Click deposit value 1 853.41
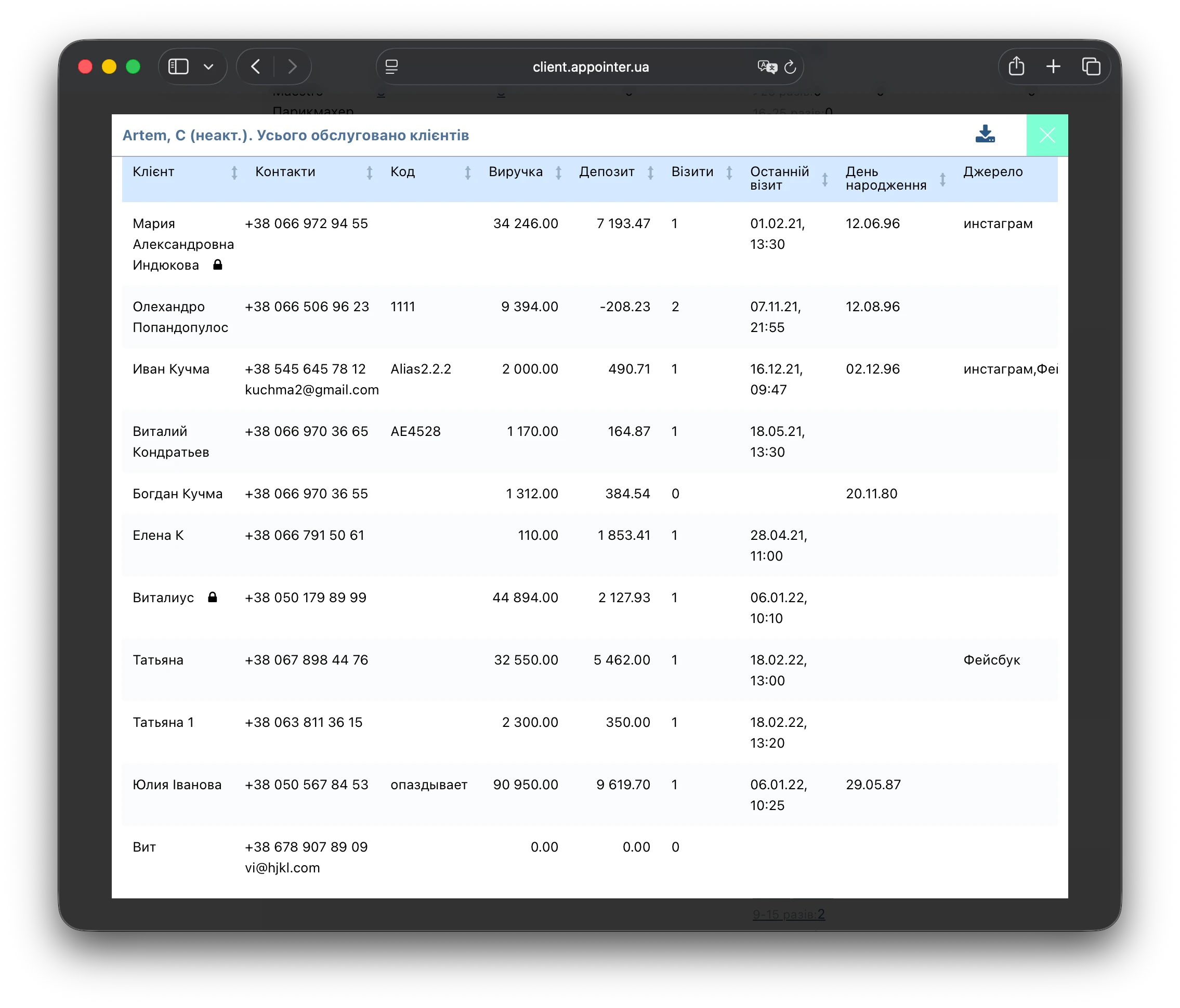The height and width of the screenshot is (1008, 1180). point(624,535)
